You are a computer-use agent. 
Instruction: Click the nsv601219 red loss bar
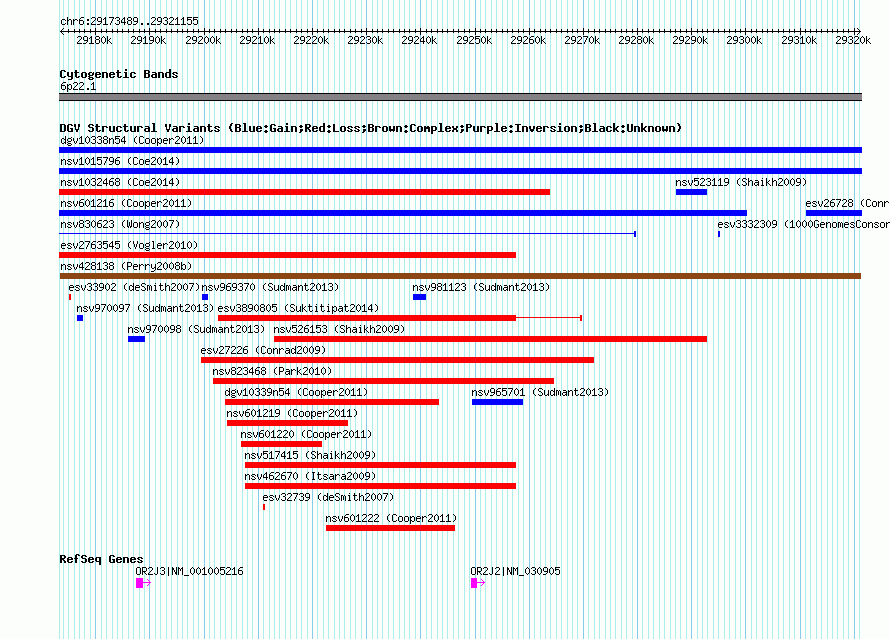pyautogui.click(x=287, y=423)
